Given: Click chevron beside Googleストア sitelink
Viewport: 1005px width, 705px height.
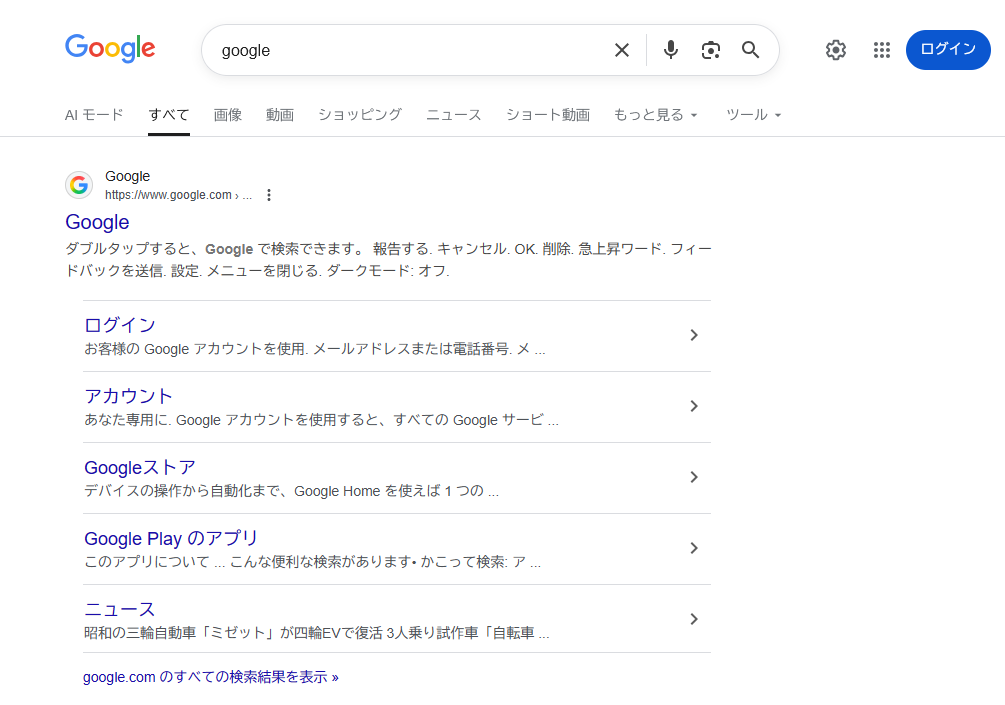Looking at the screenshot, I should [694, 477].
